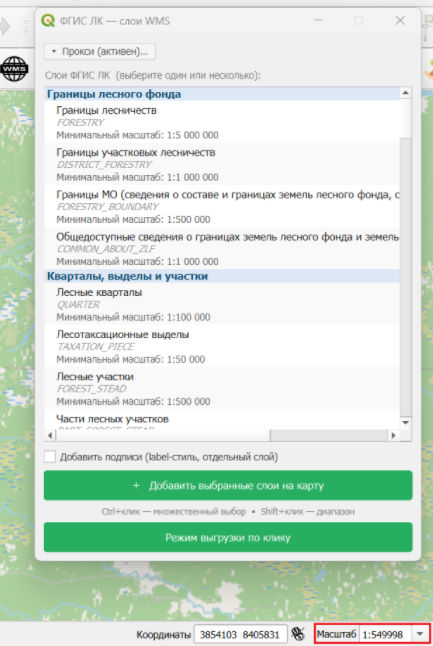This screenshot has width=433, height=646.
Task: Toggle mouse extents icon beside coordinates
Action: pos(298,634)
